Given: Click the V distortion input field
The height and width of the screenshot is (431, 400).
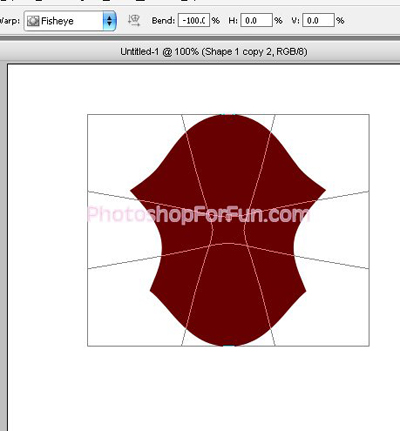Looking at the screenshot, I should (318, 20).
